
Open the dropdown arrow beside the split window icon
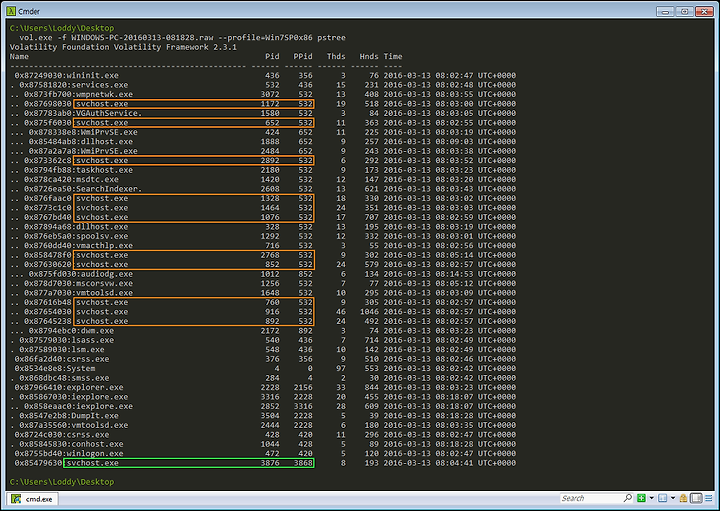[673, 498]
